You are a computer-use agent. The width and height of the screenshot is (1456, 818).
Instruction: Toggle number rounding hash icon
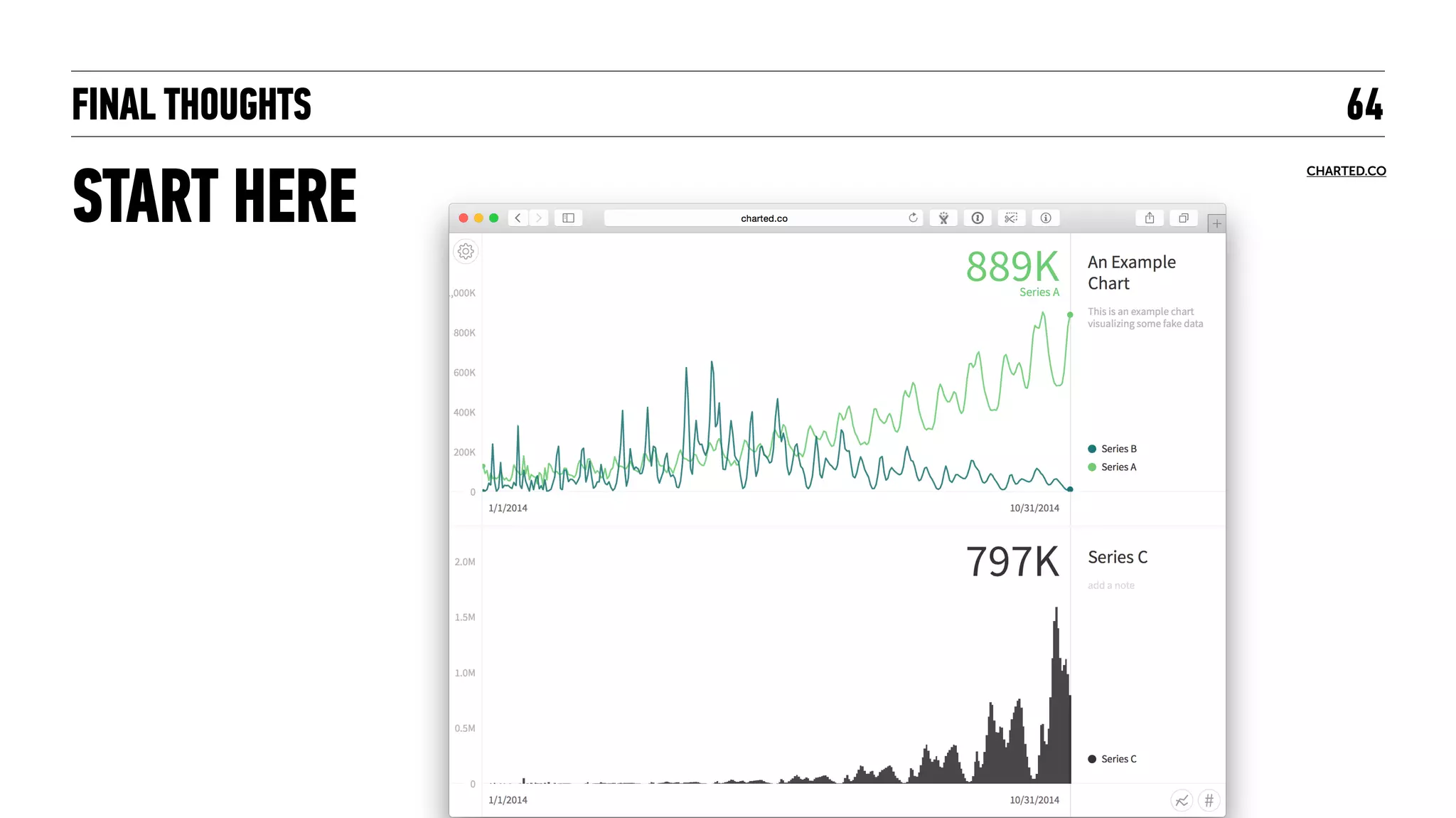pyautogui.click(x=1209, y=801)
